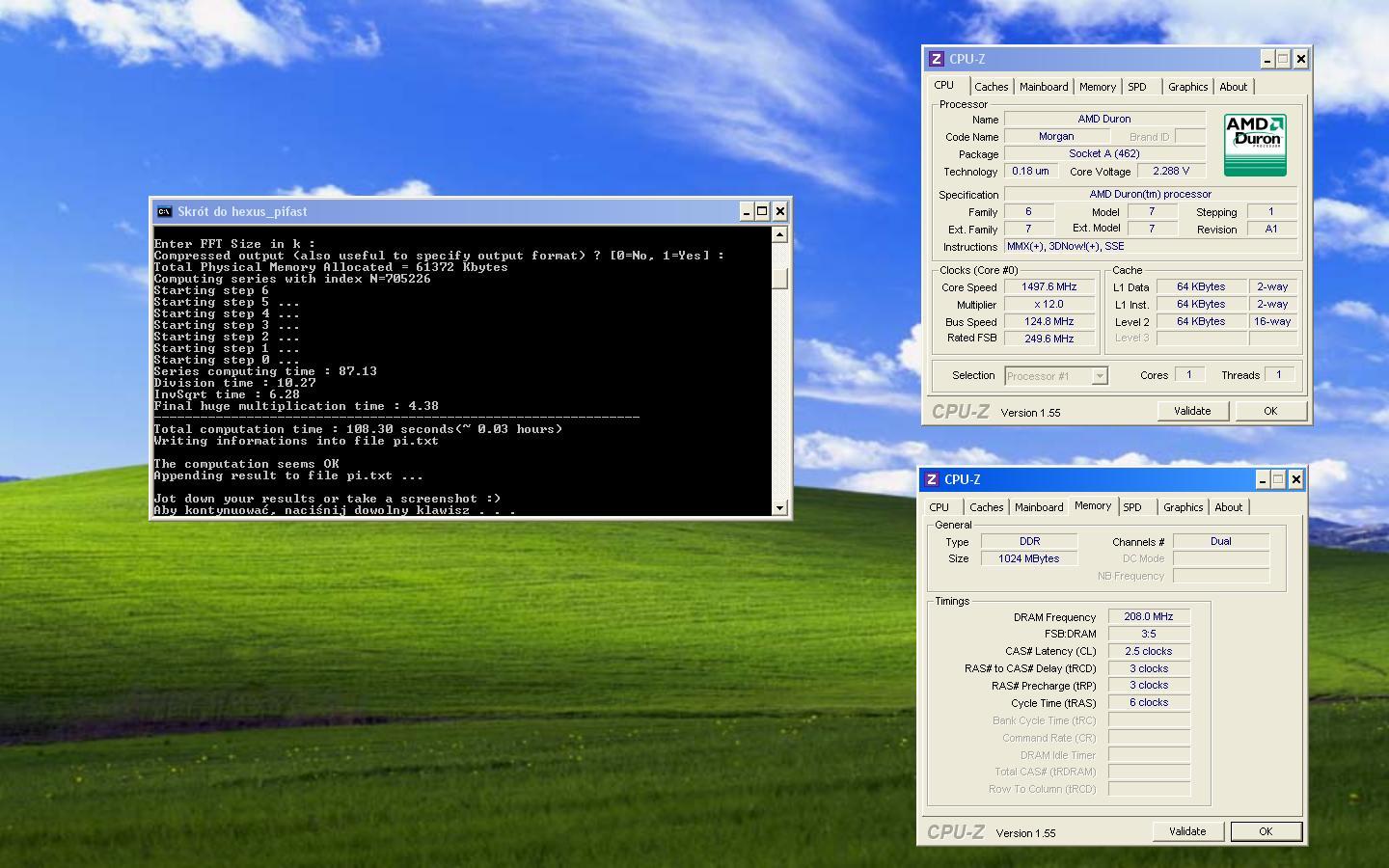Open the Processor #1 selection dropdown
The image size is (1389, 868).
(1099, 376)
